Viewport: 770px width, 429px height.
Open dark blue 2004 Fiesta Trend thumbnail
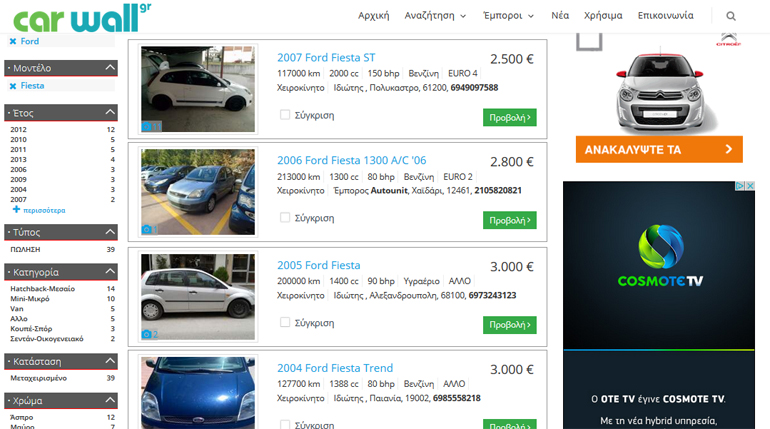(198, 393)
